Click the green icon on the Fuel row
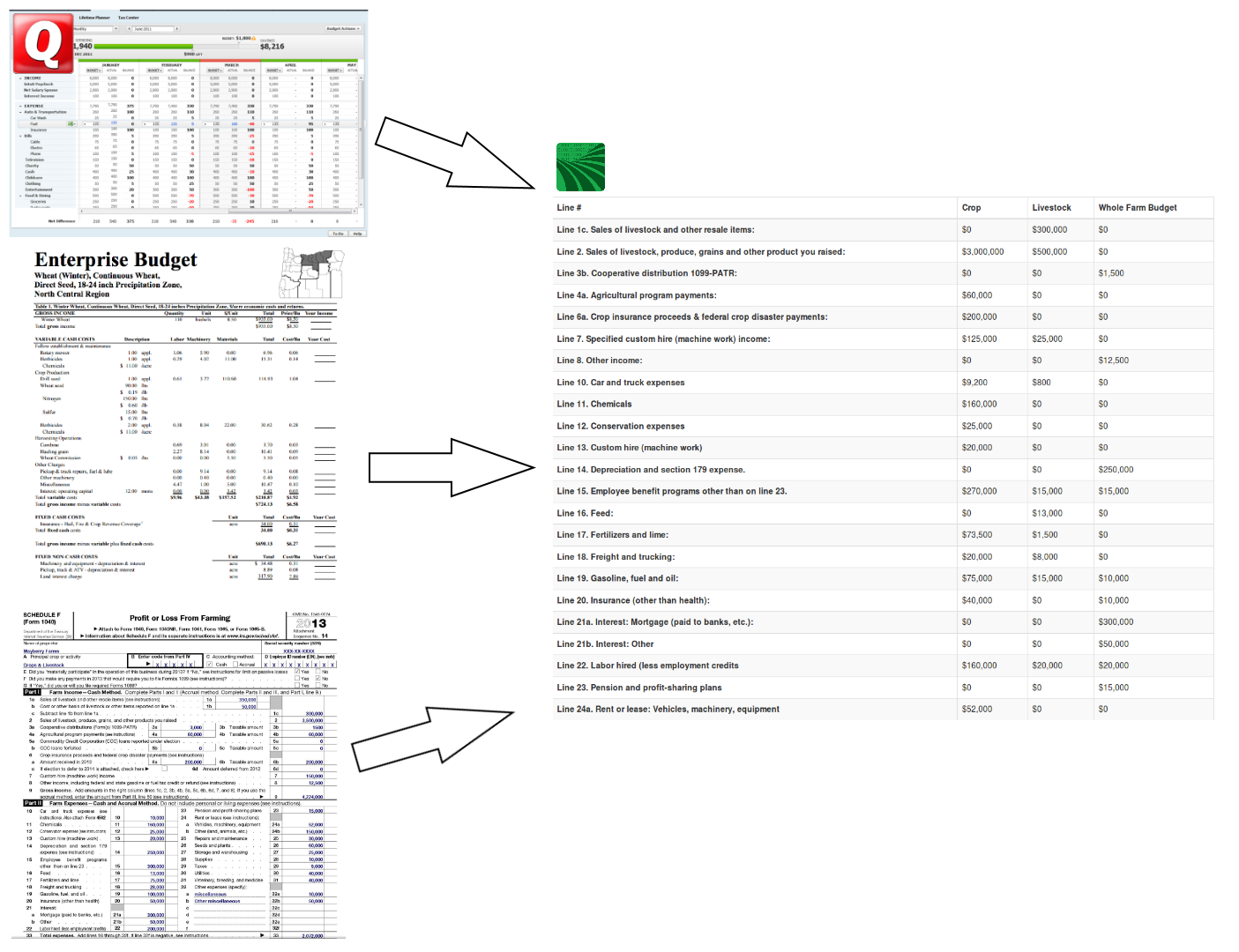Image resolution: width=1239 pixels, height=952 pixels. point(71,123)
